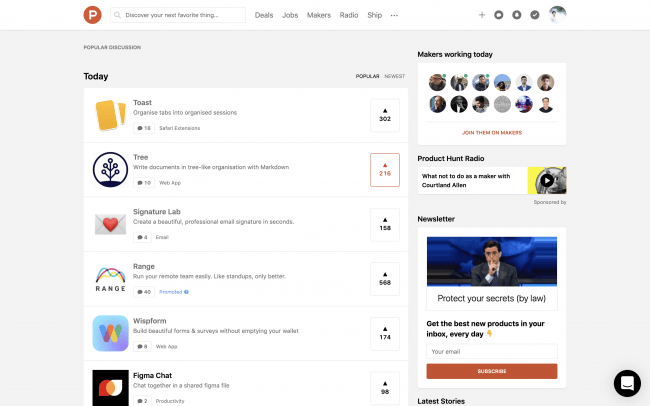Screen dimensions: 650x406
Task: Open the Wispform product title
Action: click(150, 321)
